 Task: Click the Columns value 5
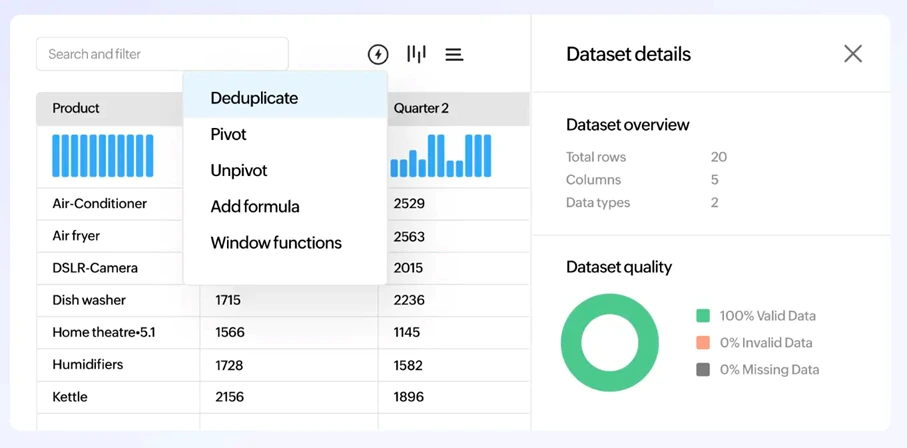tap(715, 180)
